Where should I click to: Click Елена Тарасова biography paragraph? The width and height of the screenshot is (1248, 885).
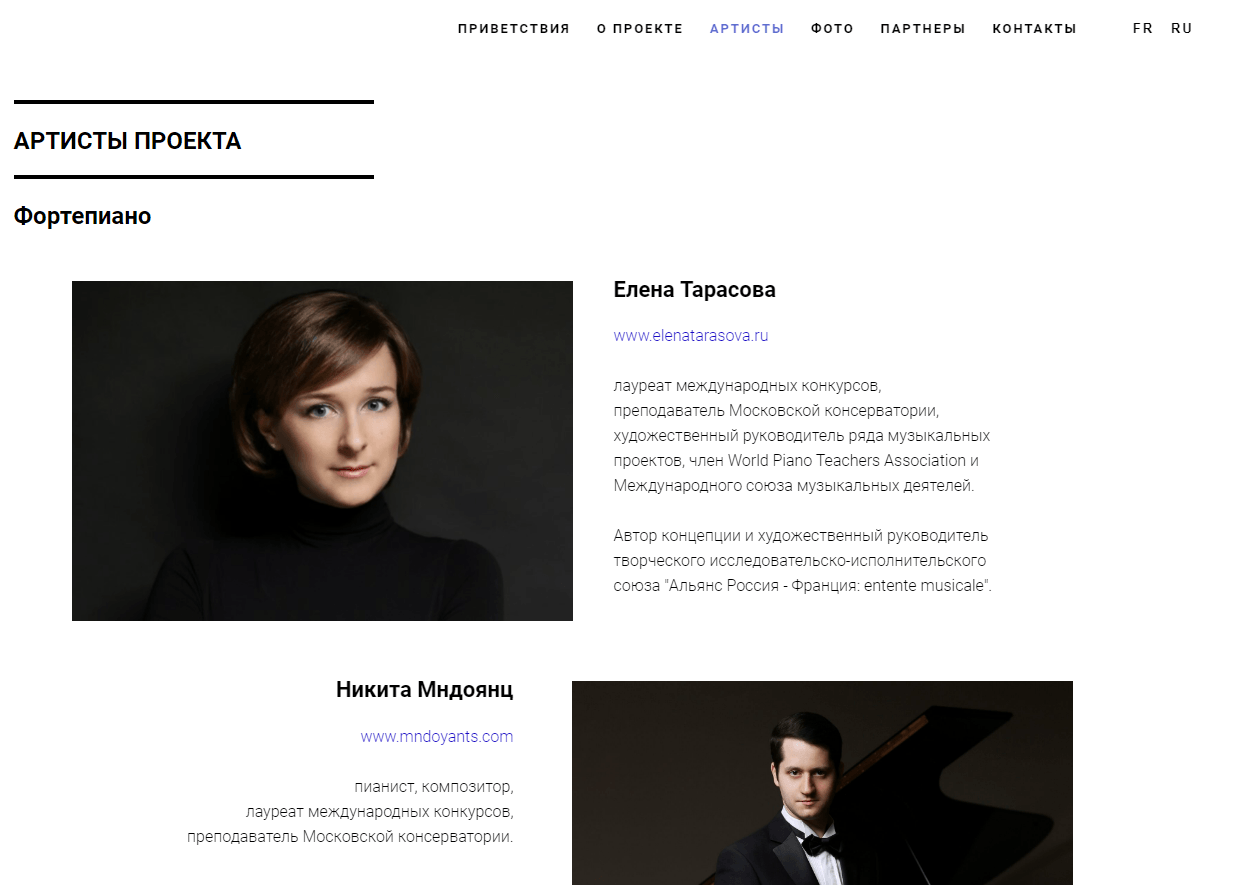pyautogui.click(x=802, y=436)
